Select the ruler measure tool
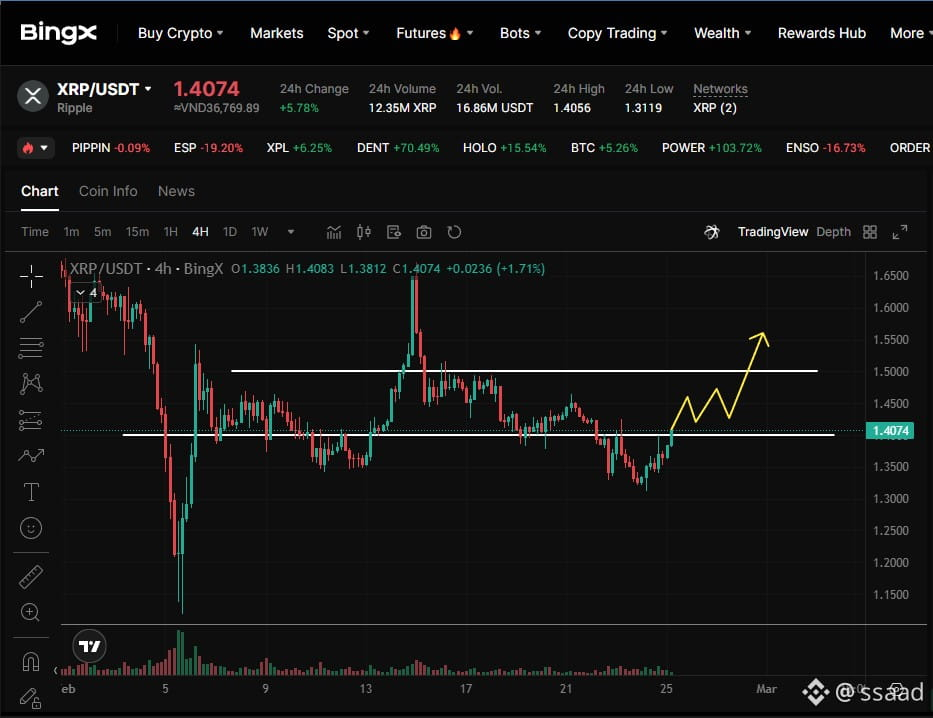Viewport: 933px width, 718px height. pos(31,576)
